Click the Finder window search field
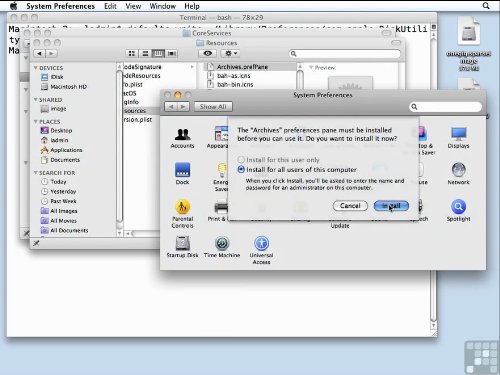The width and height of the screenshot is (500, 375). click(x=345, y=53)
